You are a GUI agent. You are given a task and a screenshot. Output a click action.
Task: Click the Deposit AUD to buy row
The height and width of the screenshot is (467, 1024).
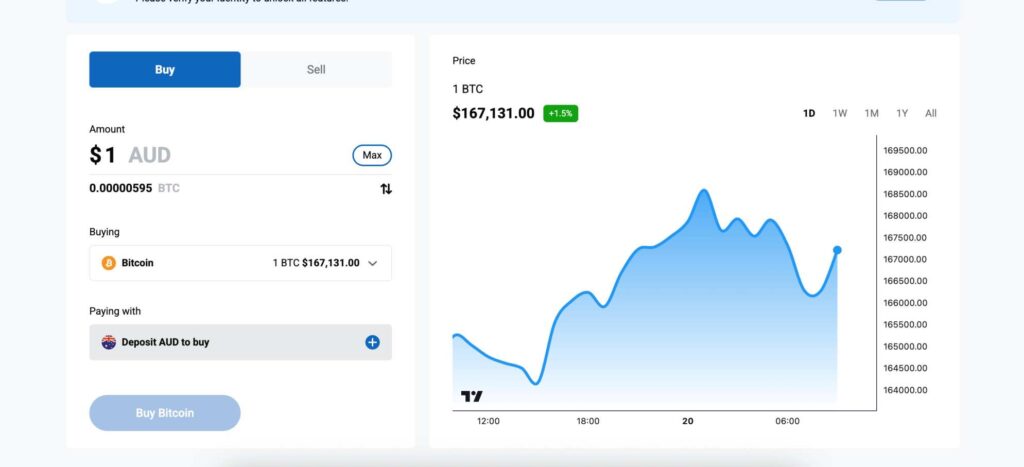click(240, 342)
